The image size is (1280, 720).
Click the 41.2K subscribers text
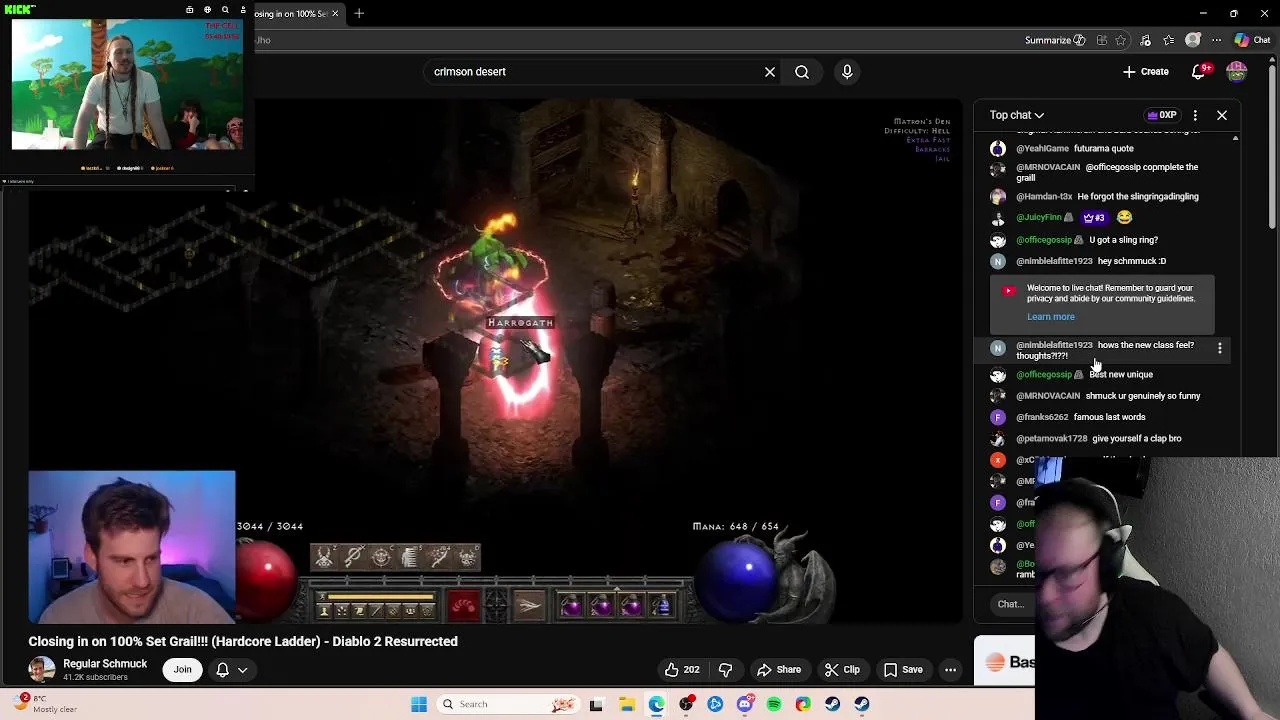click(95, 678)
